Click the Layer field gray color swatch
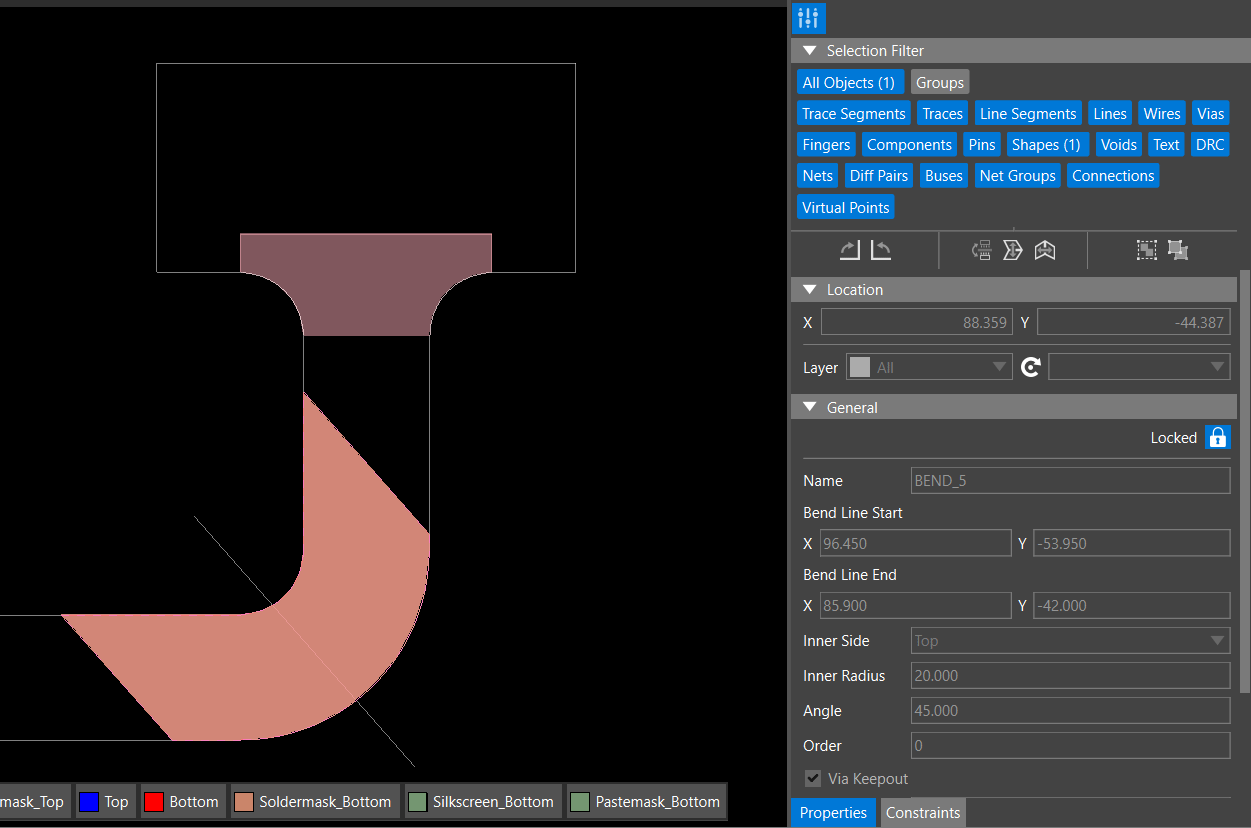Screen dimensions: 1251x828 (860, 367)
